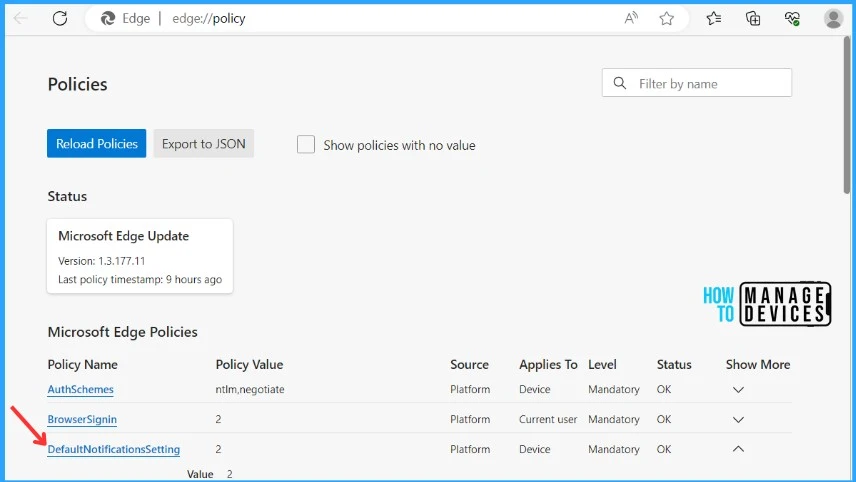Open the Favorites list icon
Image resolution: width=856 pixels, height=482 pixels.
click(x=714, y=19)
